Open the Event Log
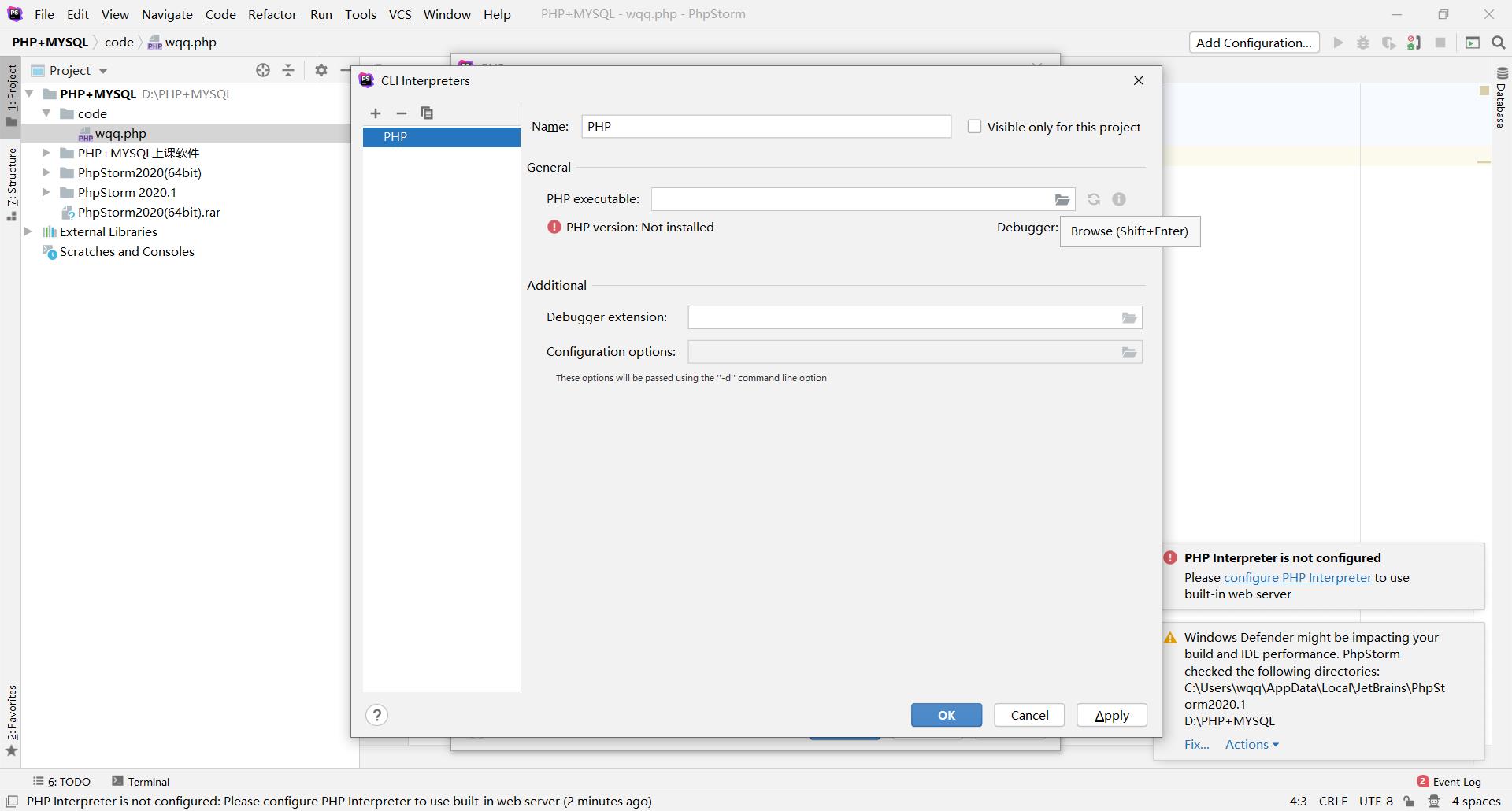Viewport: 1512px width, 811px height. click(1449, 782)
